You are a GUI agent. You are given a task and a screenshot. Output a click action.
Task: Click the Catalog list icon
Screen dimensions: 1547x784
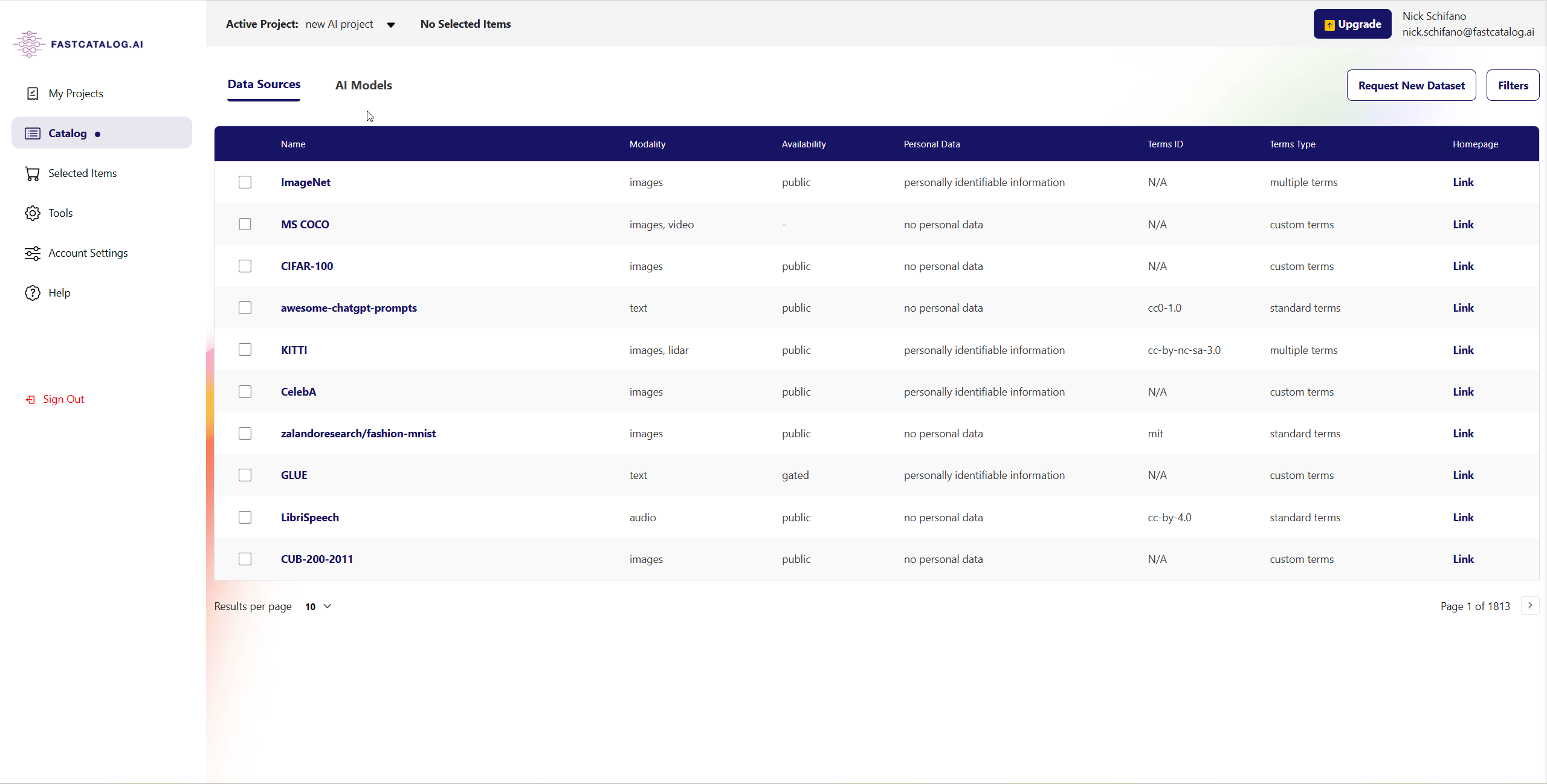tap(33, 133)
